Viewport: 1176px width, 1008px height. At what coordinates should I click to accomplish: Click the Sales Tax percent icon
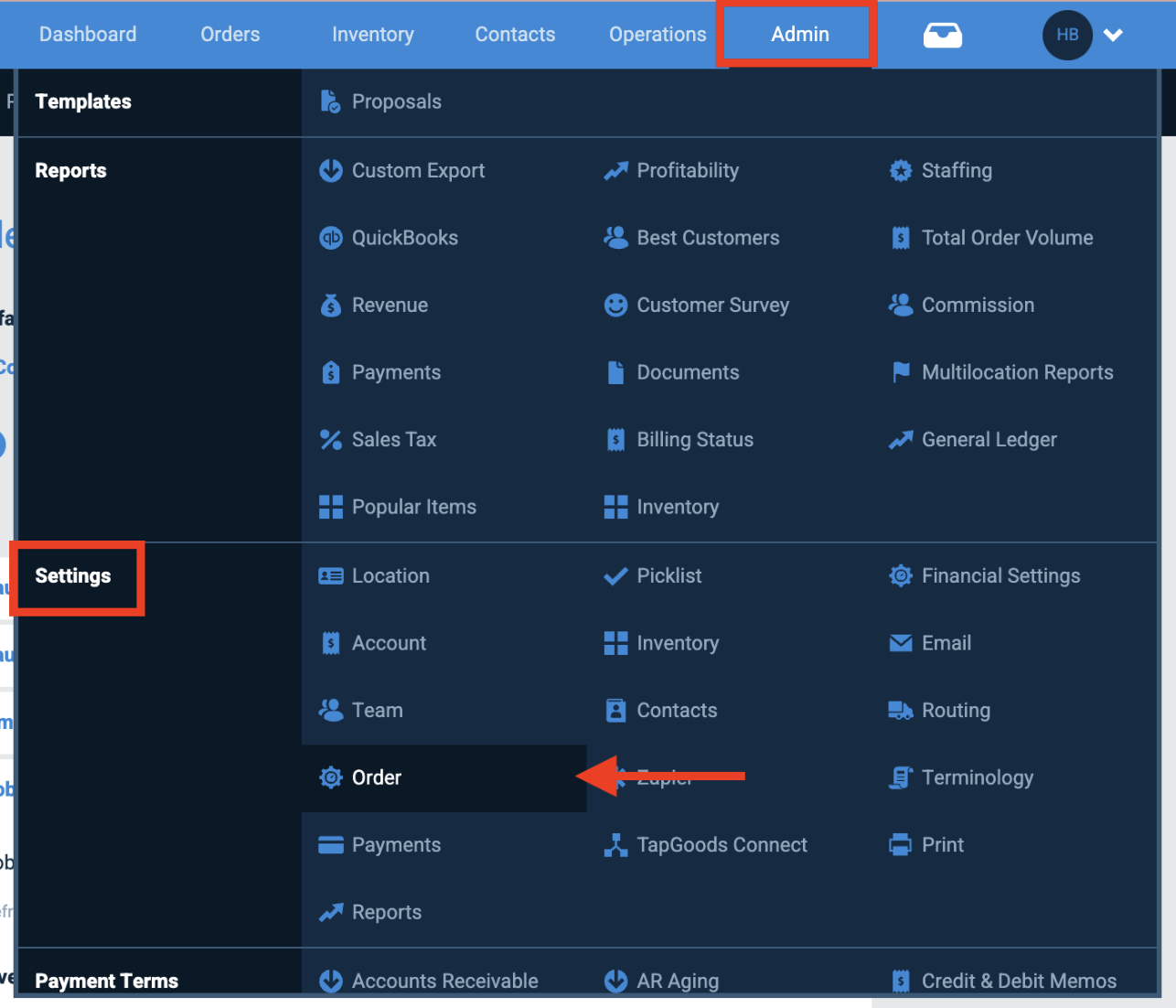pos(330,440)
